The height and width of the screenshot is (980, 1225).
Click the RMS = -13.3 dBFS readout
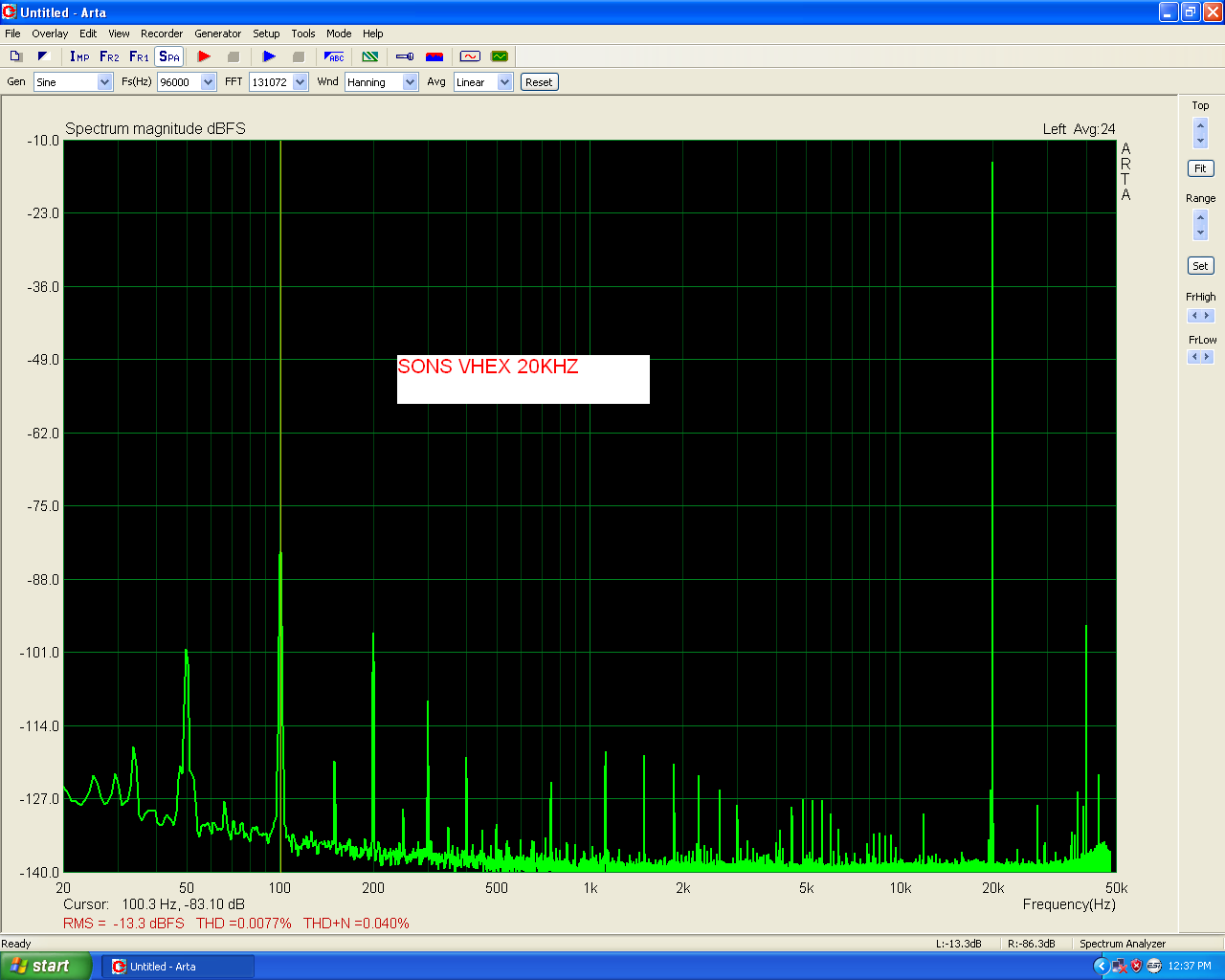coord(123,924)
